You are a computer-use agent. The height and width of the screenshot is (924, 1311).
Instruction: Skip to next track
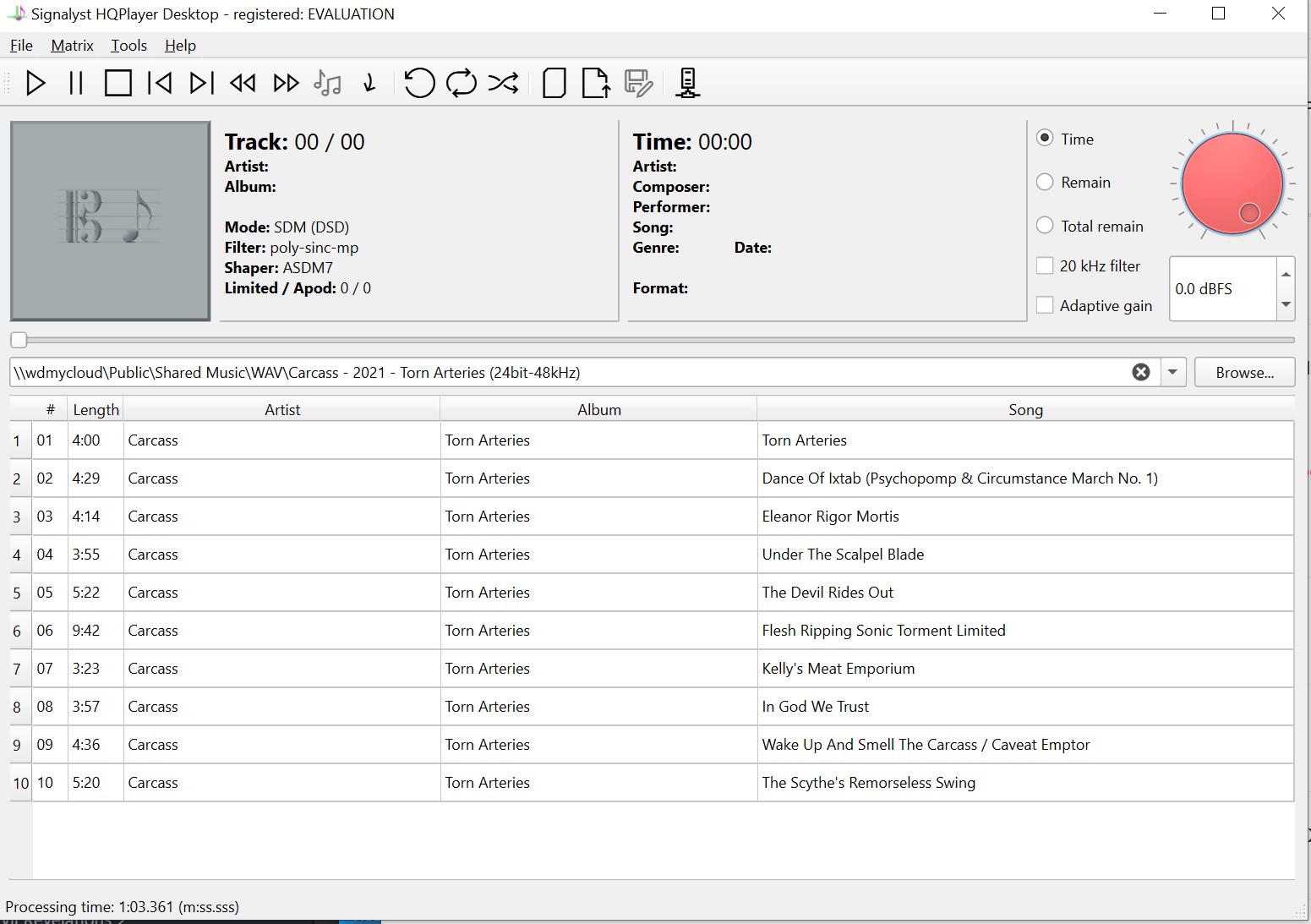201,83
